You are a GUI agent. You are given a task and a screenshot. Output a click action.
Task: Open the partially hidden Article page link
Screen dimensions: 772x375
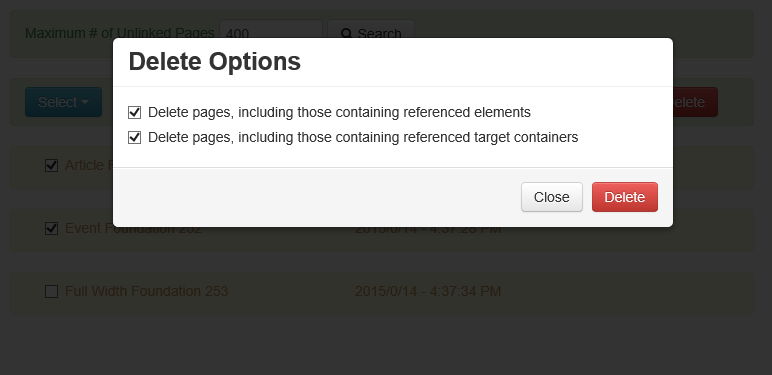point(89,165)
